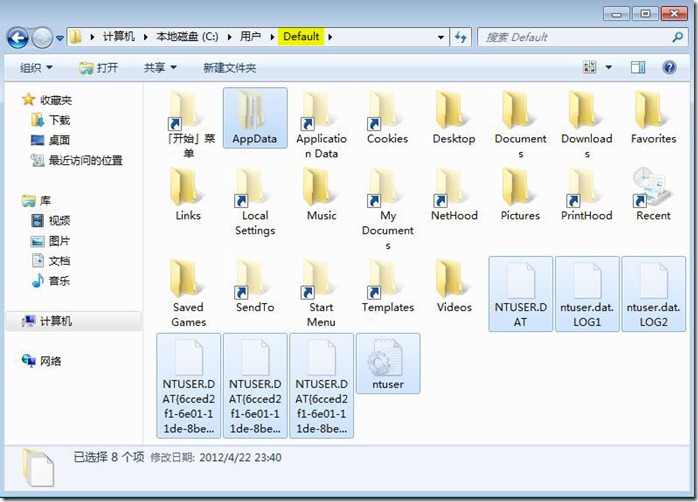Select the AppData folder
The height and width of the screenshot is (502, 698).
pyautogui.click(x=255, y=118)
